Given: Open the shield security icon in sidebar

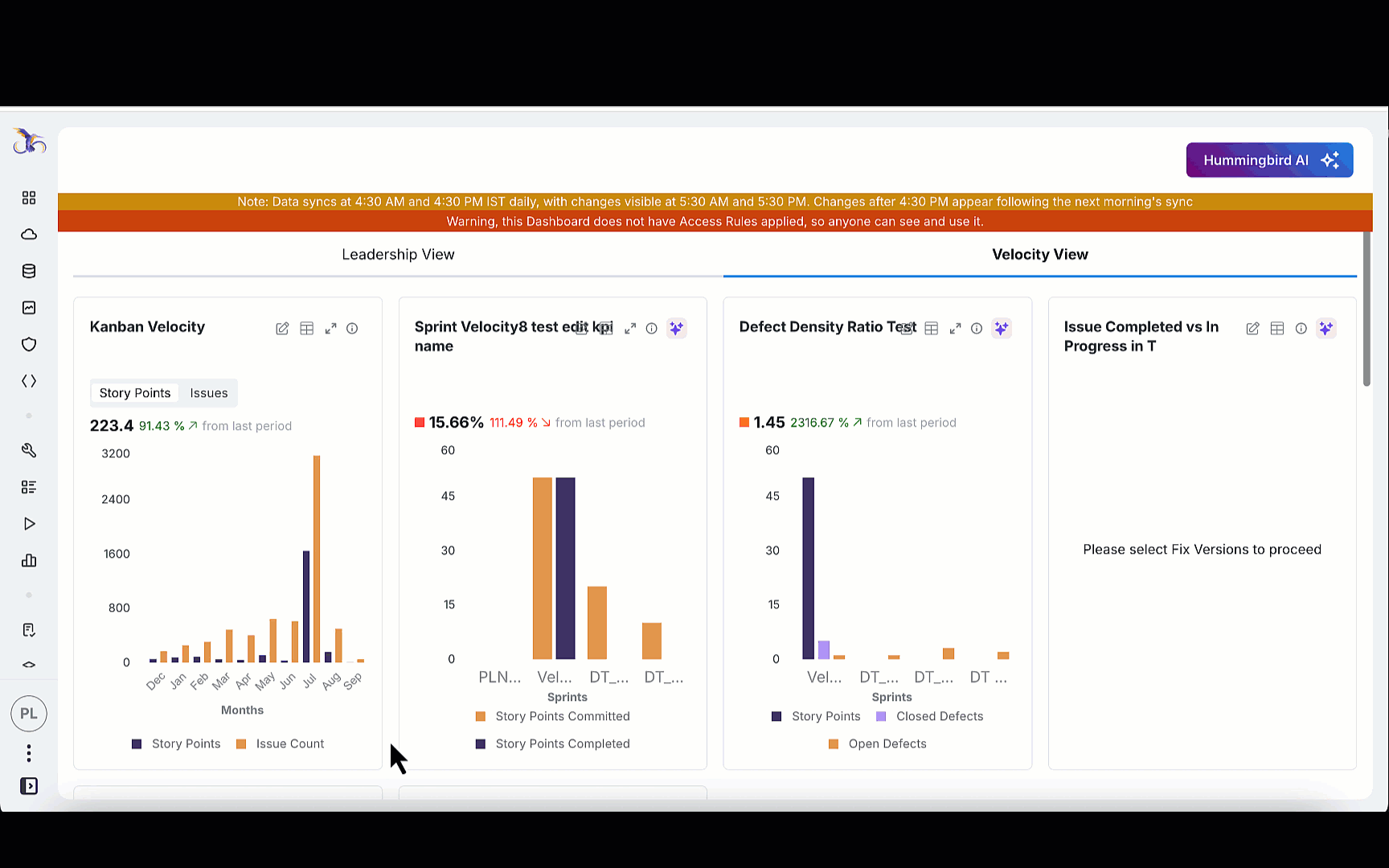Looking at the screenshot, I should (x=29, y=345).
